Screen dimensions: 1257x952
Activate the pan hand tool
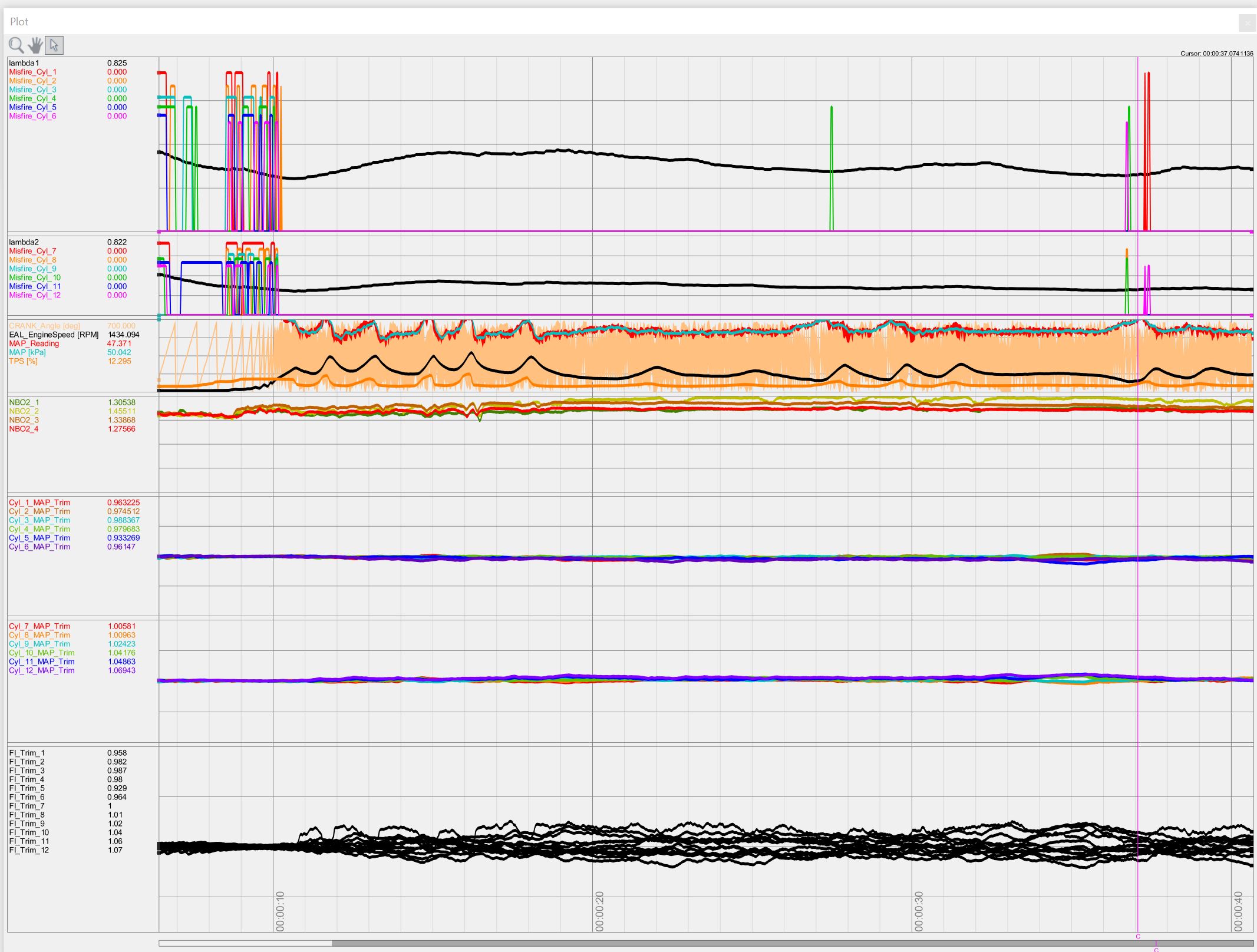tap(35, 45)
